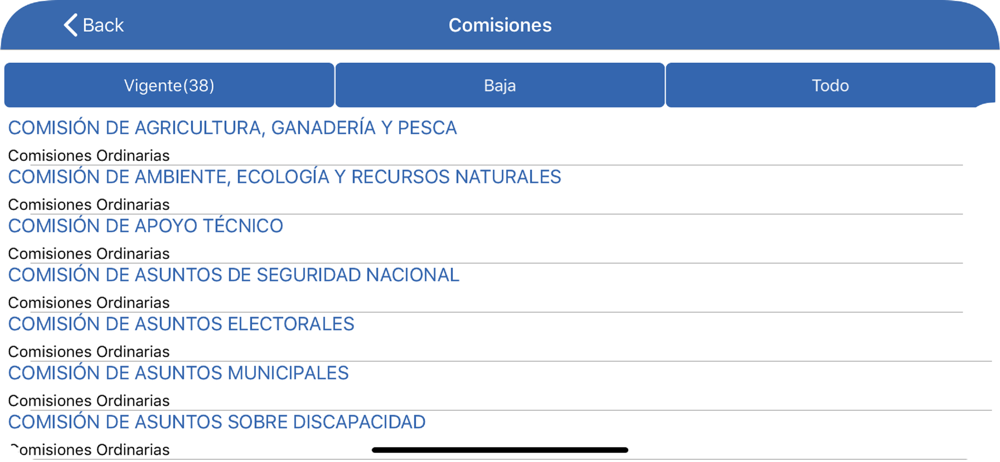Click the Comisiones header title
1000x462 pixels.
[500, 26]
